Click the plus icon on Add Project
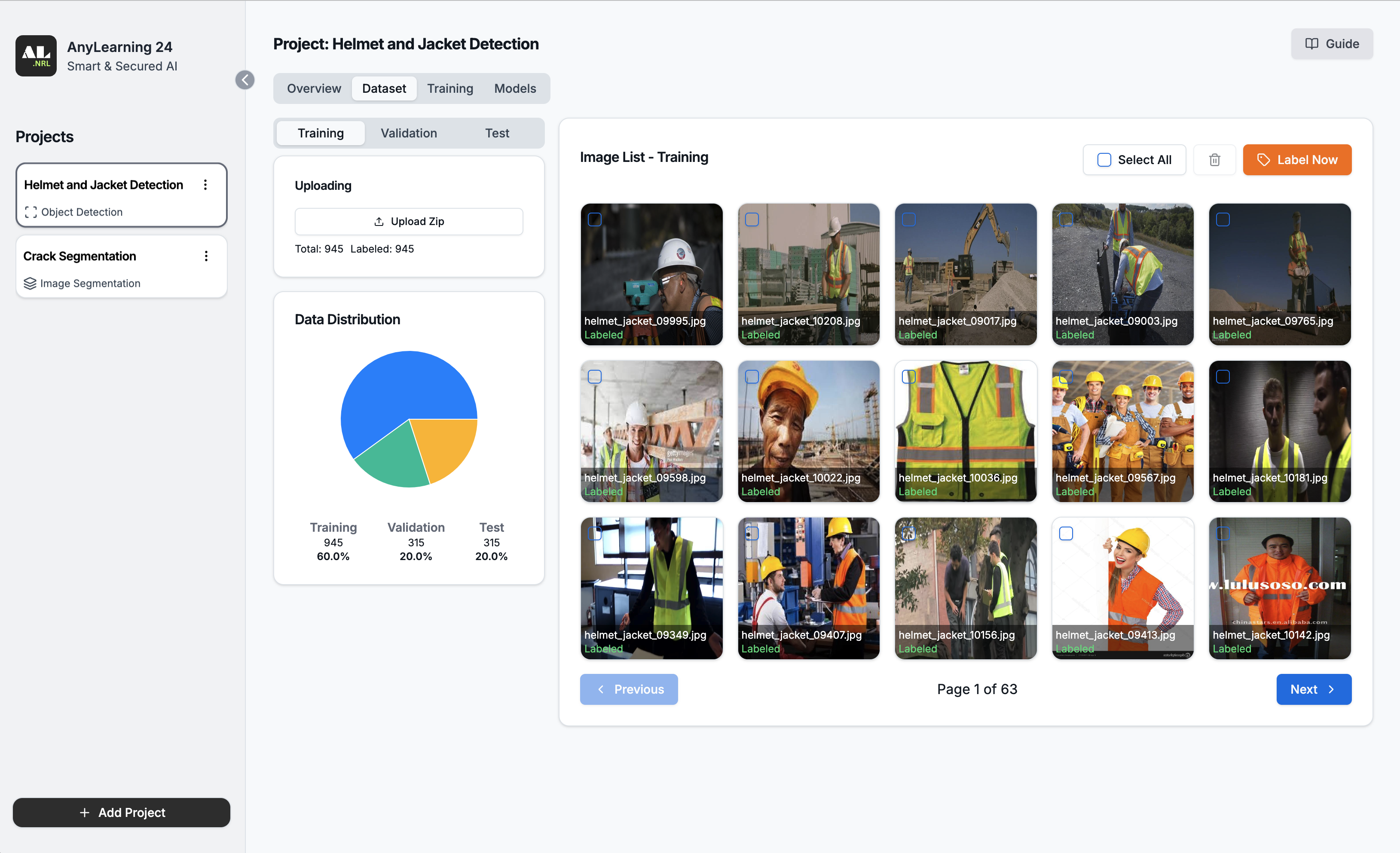Screen dimensions: 1400x853 [x=85, y=812]
